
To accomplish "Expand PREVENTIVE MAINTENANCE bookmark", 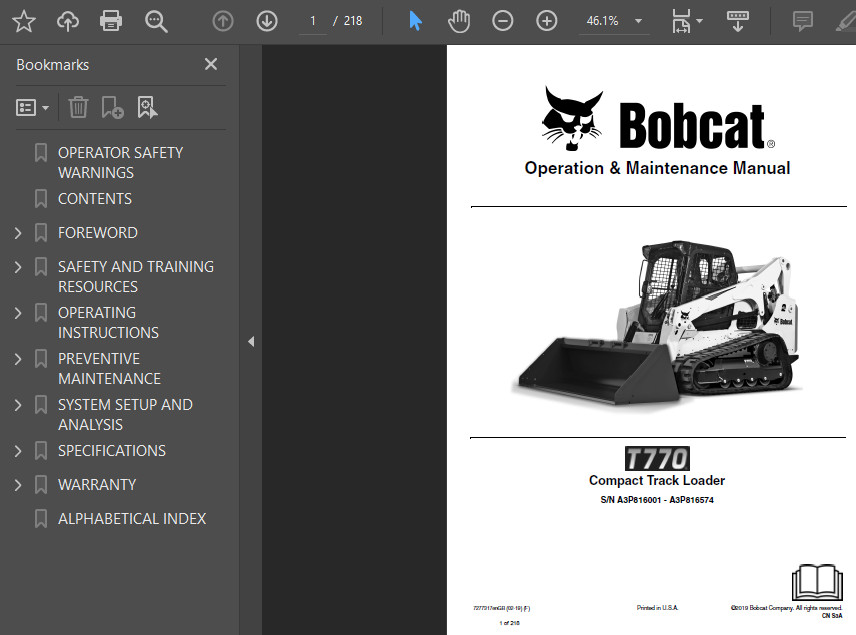I will click(x=18, y=359).
